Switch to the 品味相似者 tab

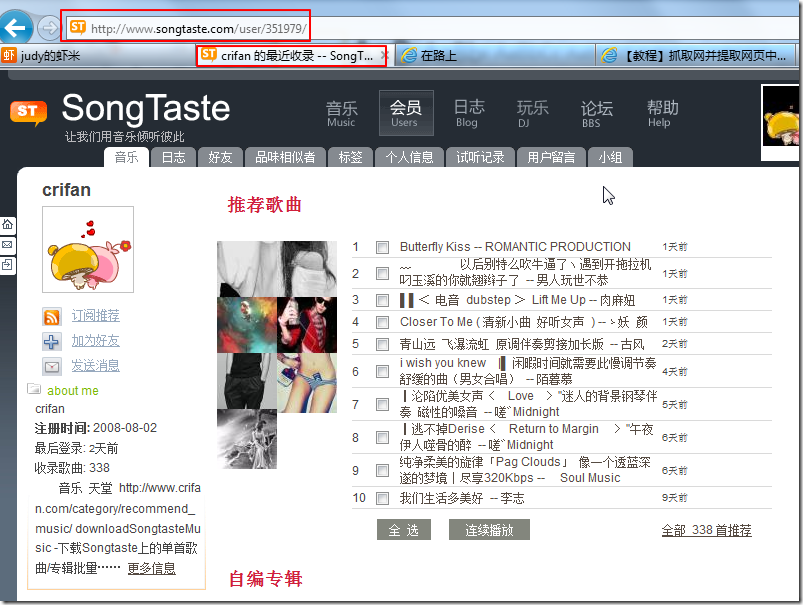[285, 157]
